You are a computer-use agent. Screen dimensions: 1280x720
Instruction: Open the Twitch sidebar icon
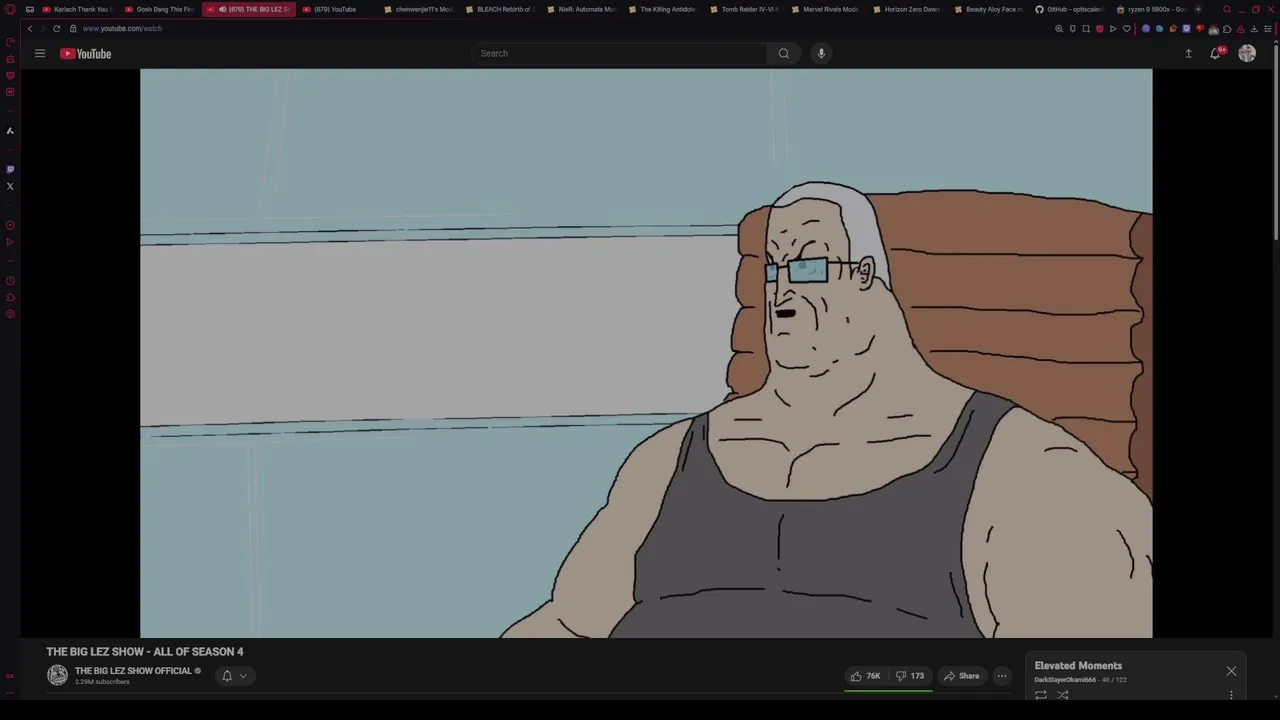tap(10, 169)
